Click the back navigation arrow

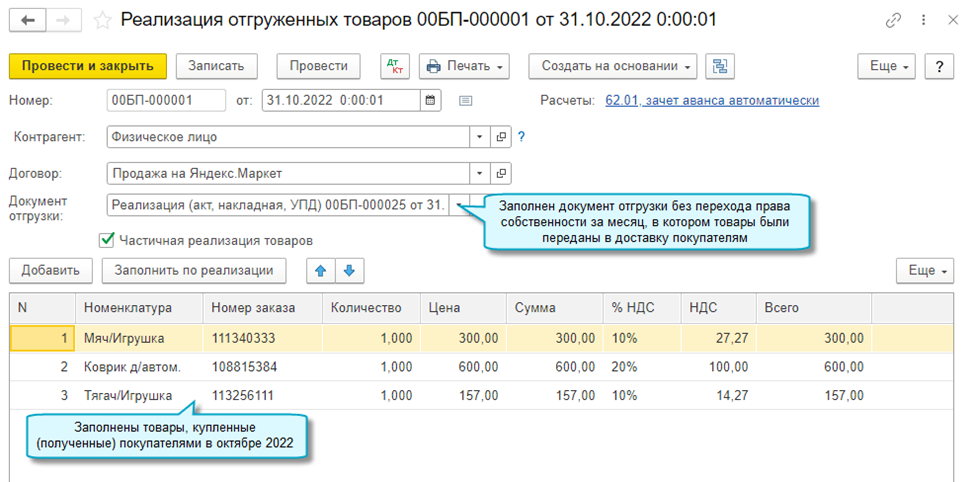coord(26,20)
